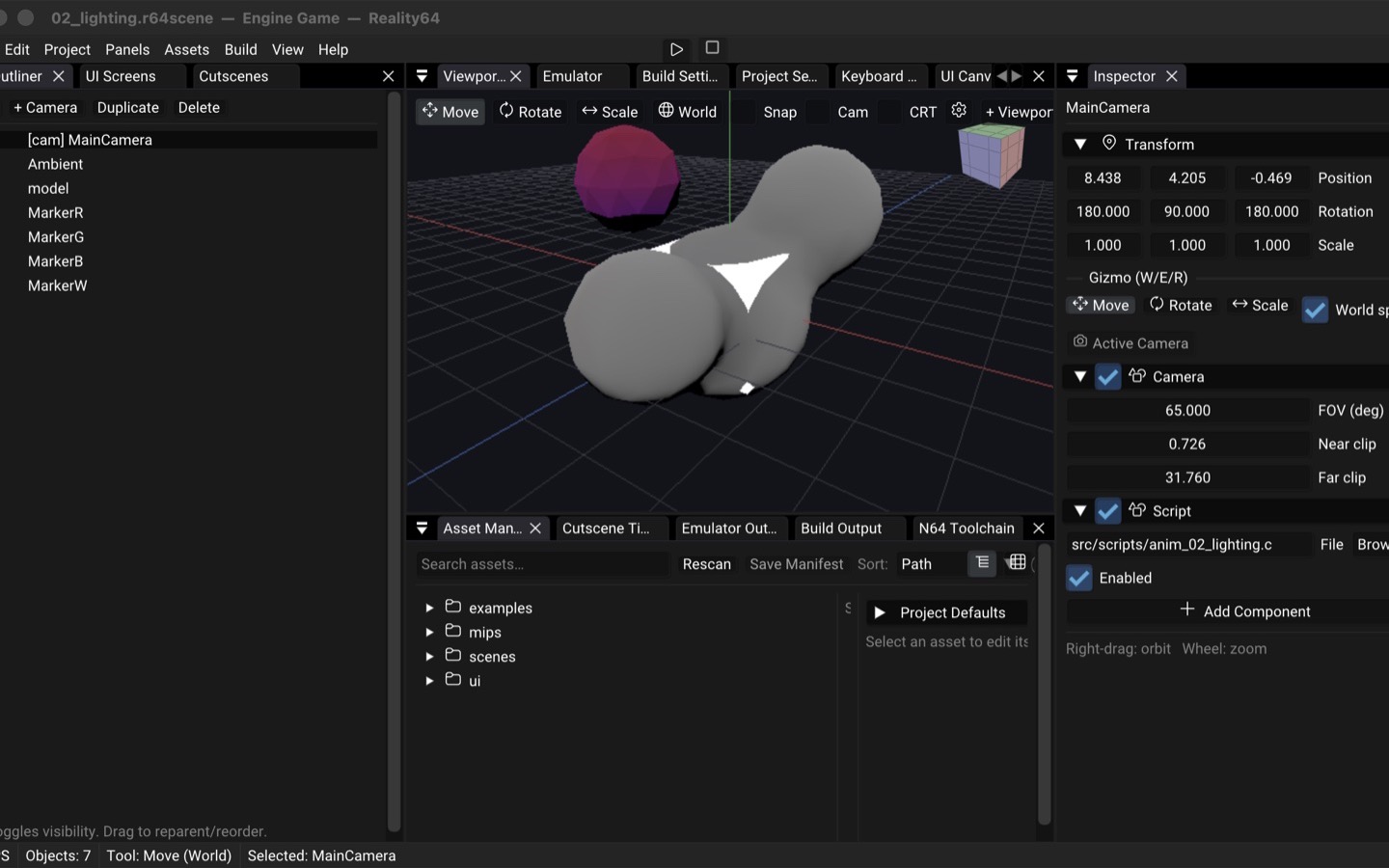Collapse the Script component section
The image size is (1389, 868).
coord(1080,511)
